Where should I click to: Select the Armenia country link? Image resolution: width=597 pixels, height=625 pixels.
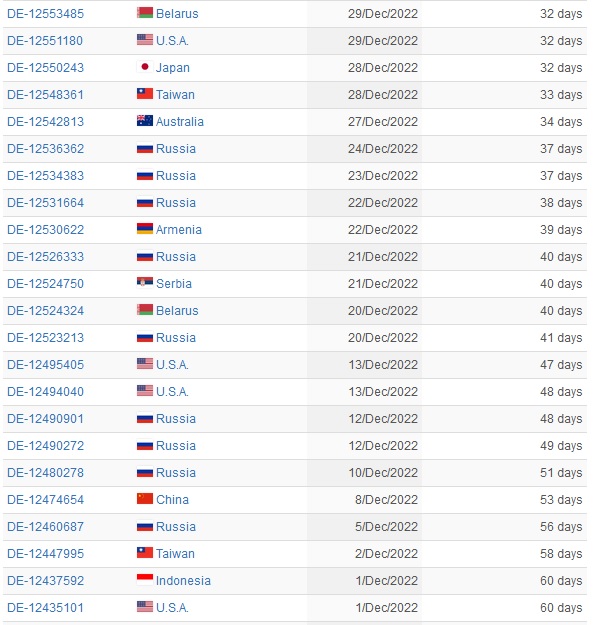179,230
